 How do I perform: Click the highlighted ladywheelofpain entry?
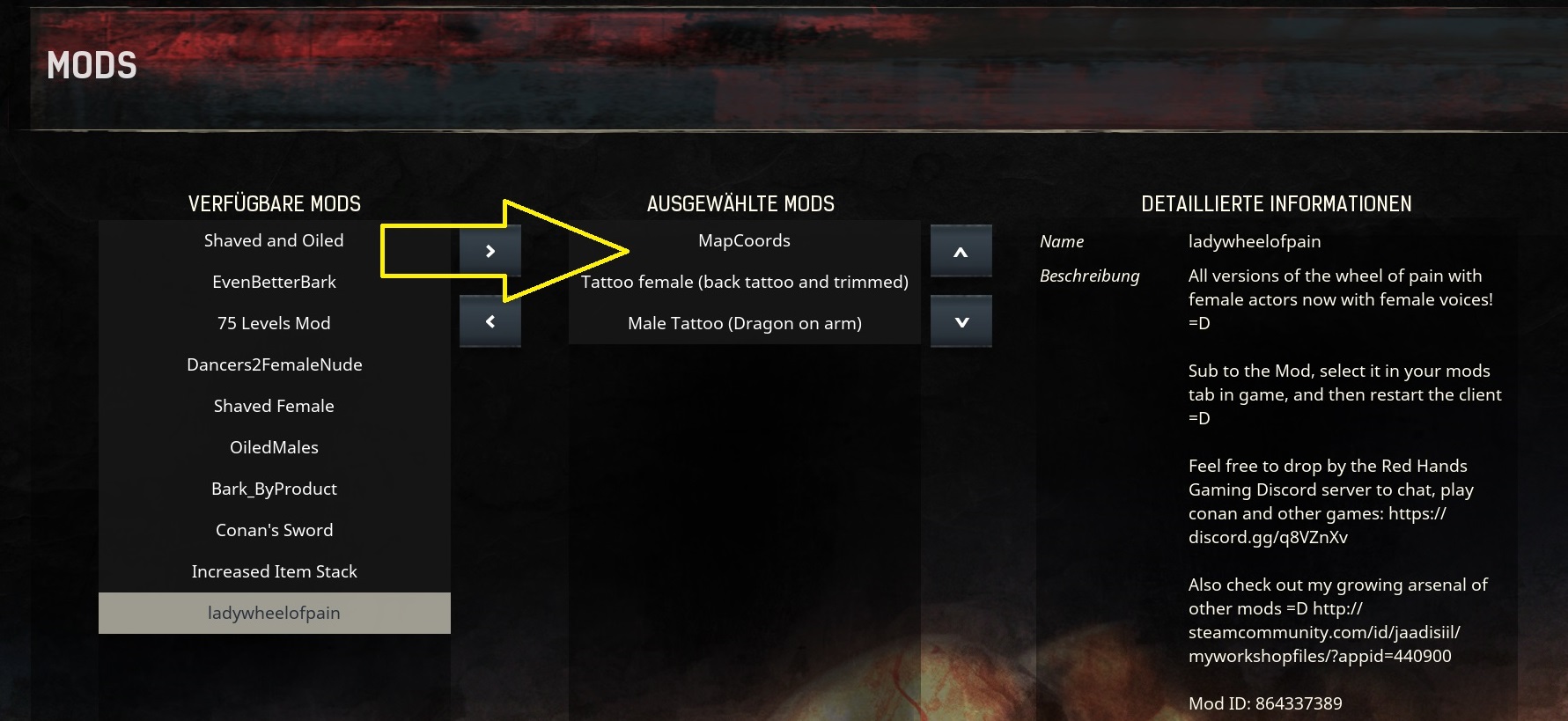[274, 613]
